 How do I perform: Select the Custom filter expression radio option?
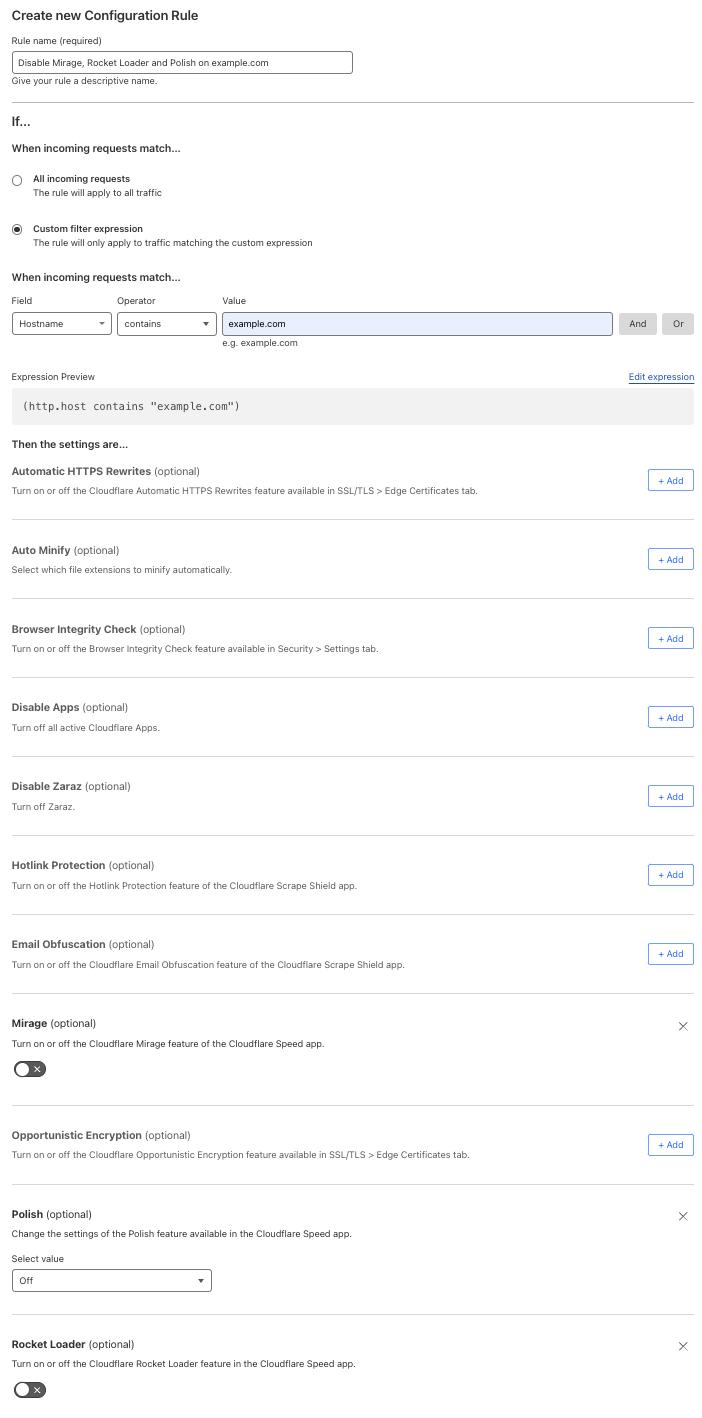click(x=17, y=229)
